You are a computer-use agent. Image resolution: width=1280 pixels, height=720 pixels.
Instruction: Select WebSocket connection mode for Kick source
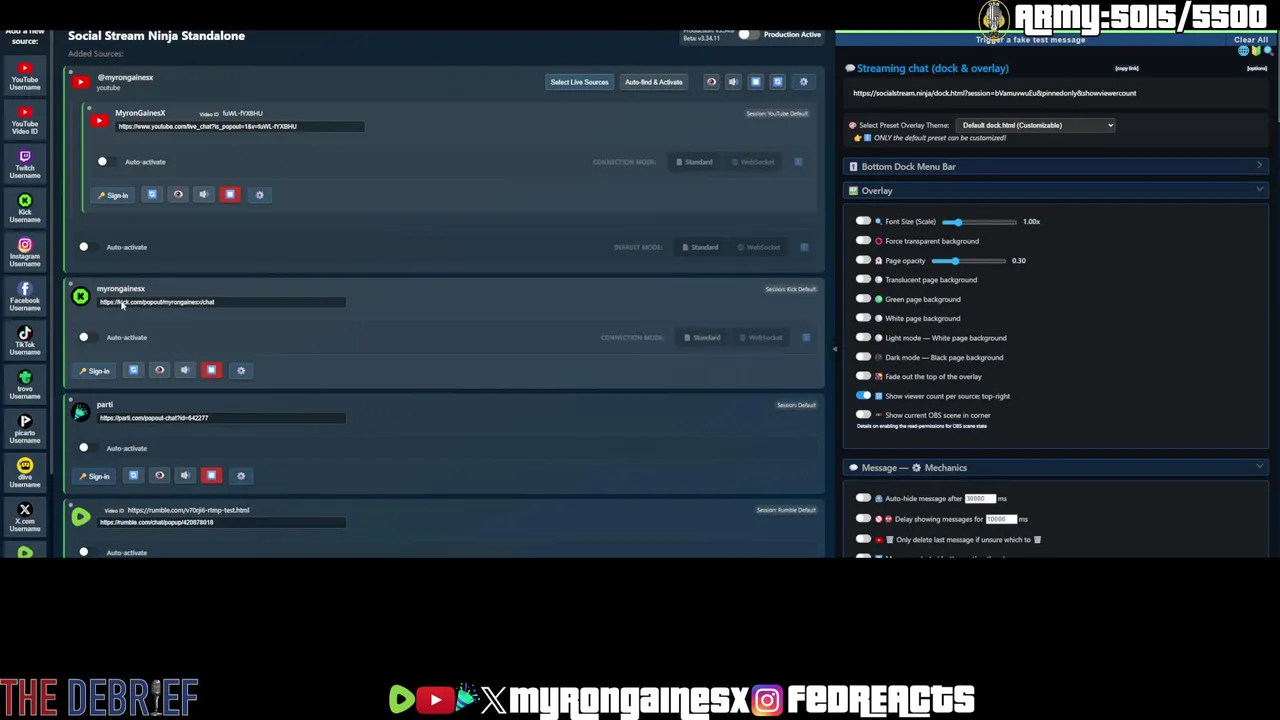tap(761, 338)
